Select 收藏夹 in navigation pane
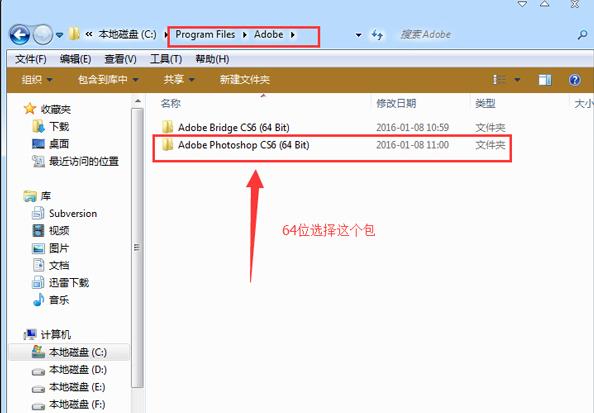 56,110
